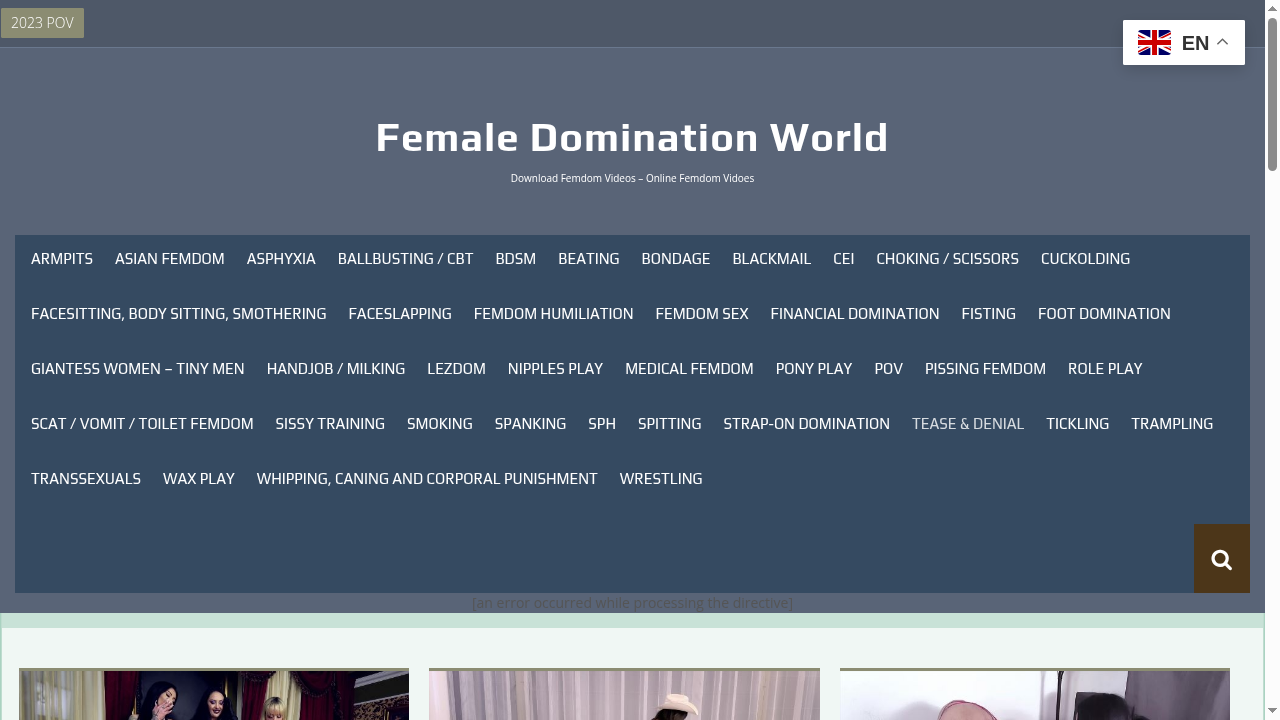Click the first video thumbnail with three women
1280x720 pixels.
coord(213,694)
